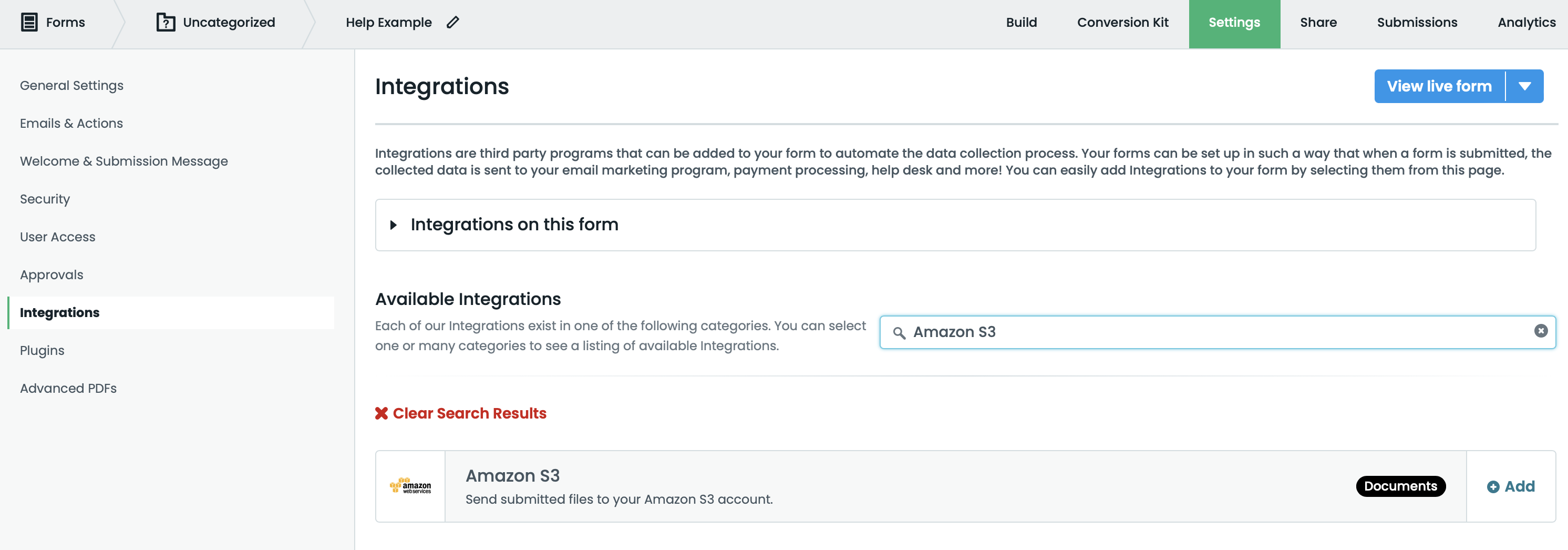
Task: Open the Build tab
Action: [x=1021, y=23]
